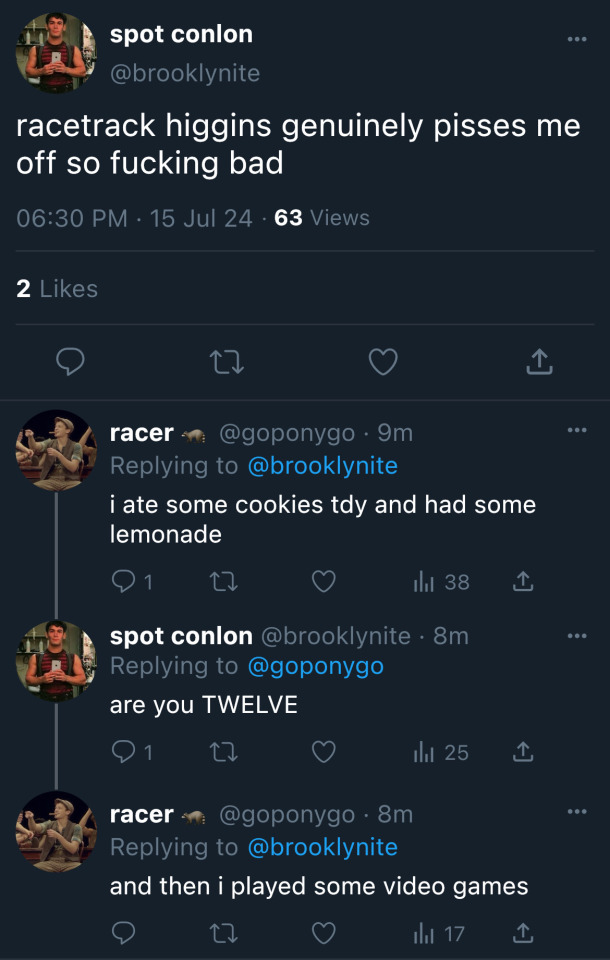The width and height of the screenshot is (610, 960).
Task: Retweet the 'are you TWELVE' reply
Action: [x=223, y=752]
